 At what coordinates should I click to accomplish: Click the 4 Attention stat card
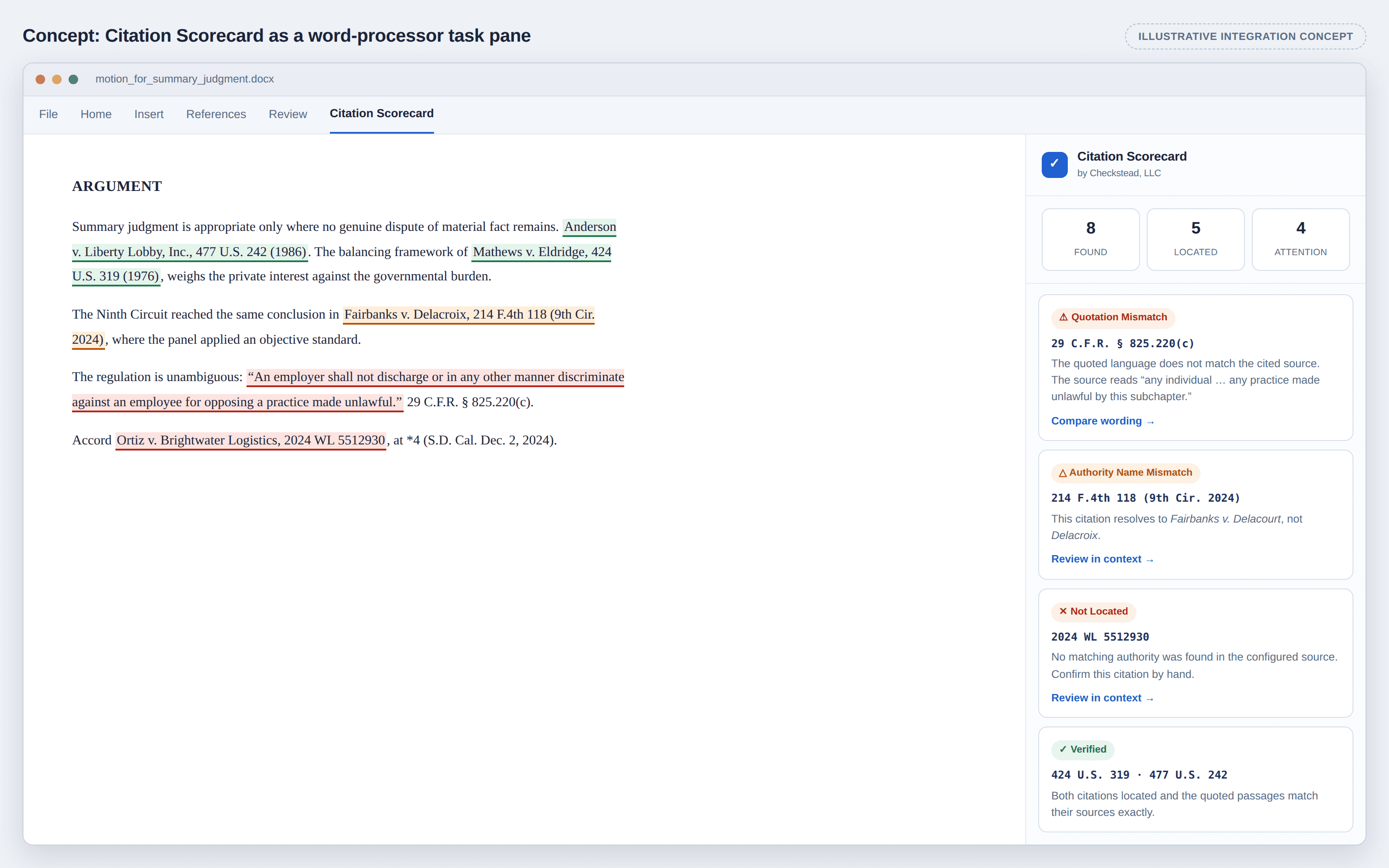click(x=1300, y=240)
